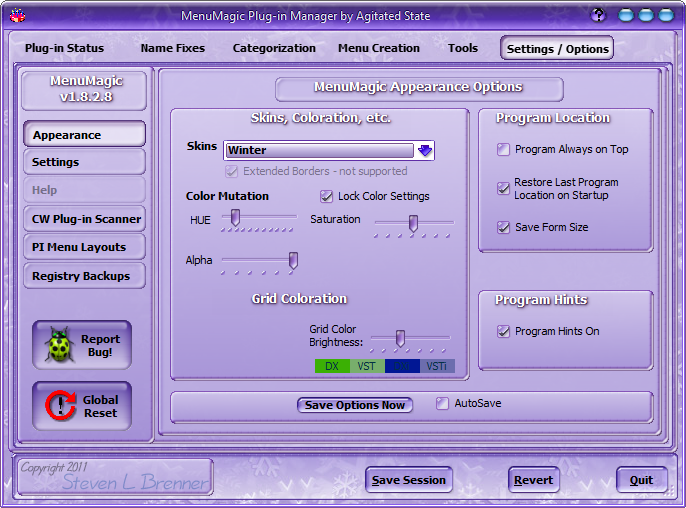Screen dimensions: 686x508
Task: Open the Winter skins combo box
Action: point(329,151)
